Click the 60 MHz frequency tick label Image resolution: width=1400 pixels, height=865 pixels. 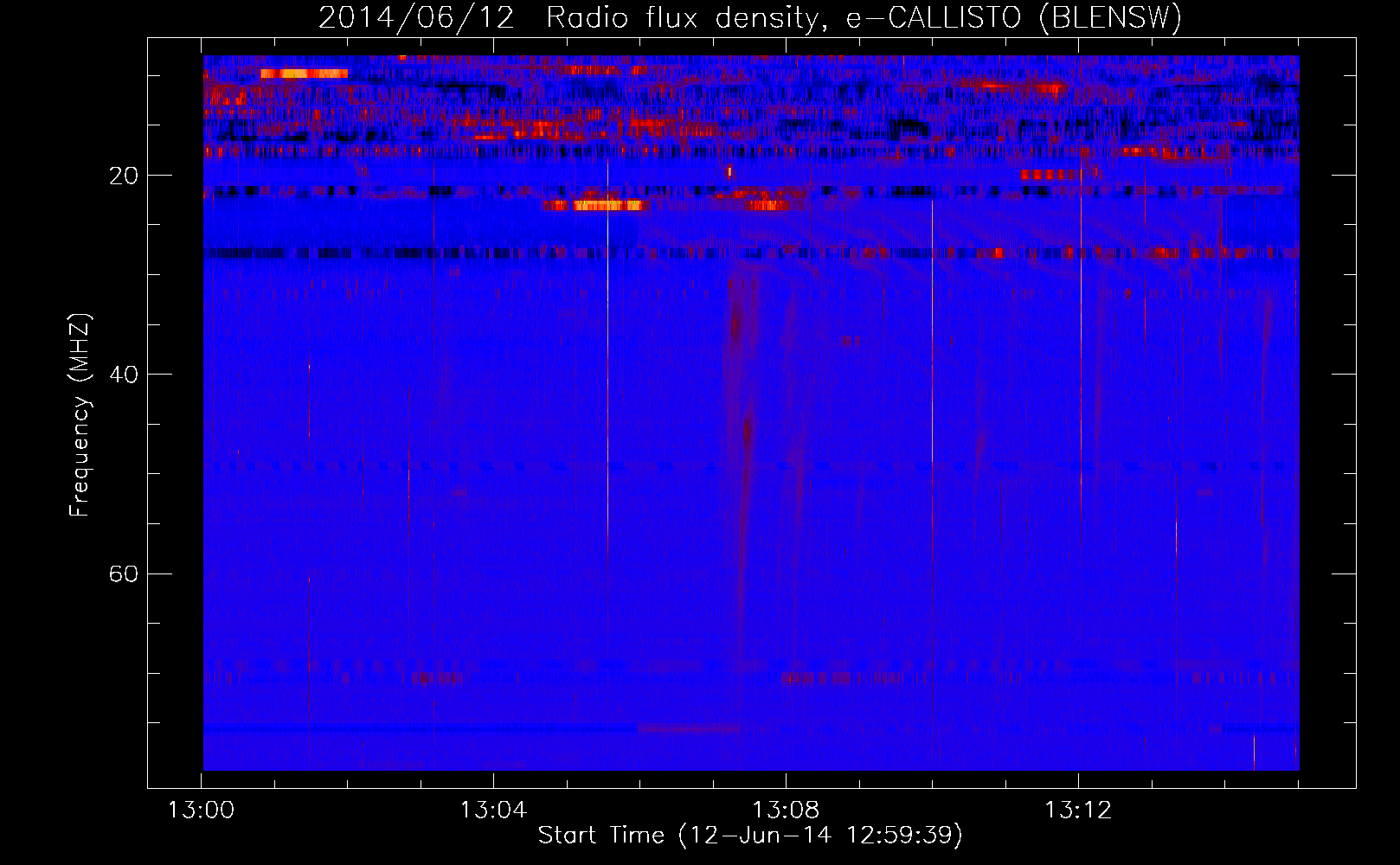124,573
